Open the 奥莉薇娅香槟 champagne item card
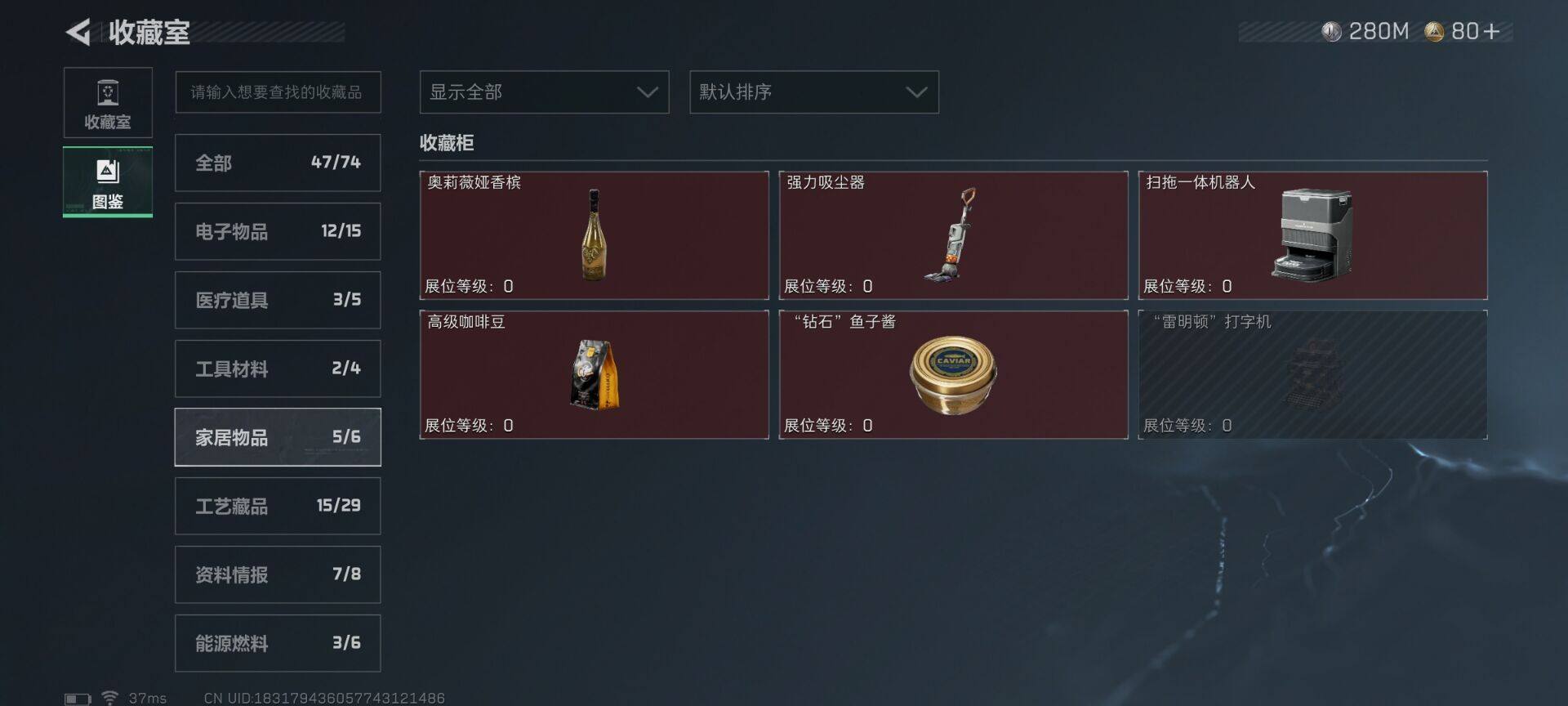 click(594, 235)
